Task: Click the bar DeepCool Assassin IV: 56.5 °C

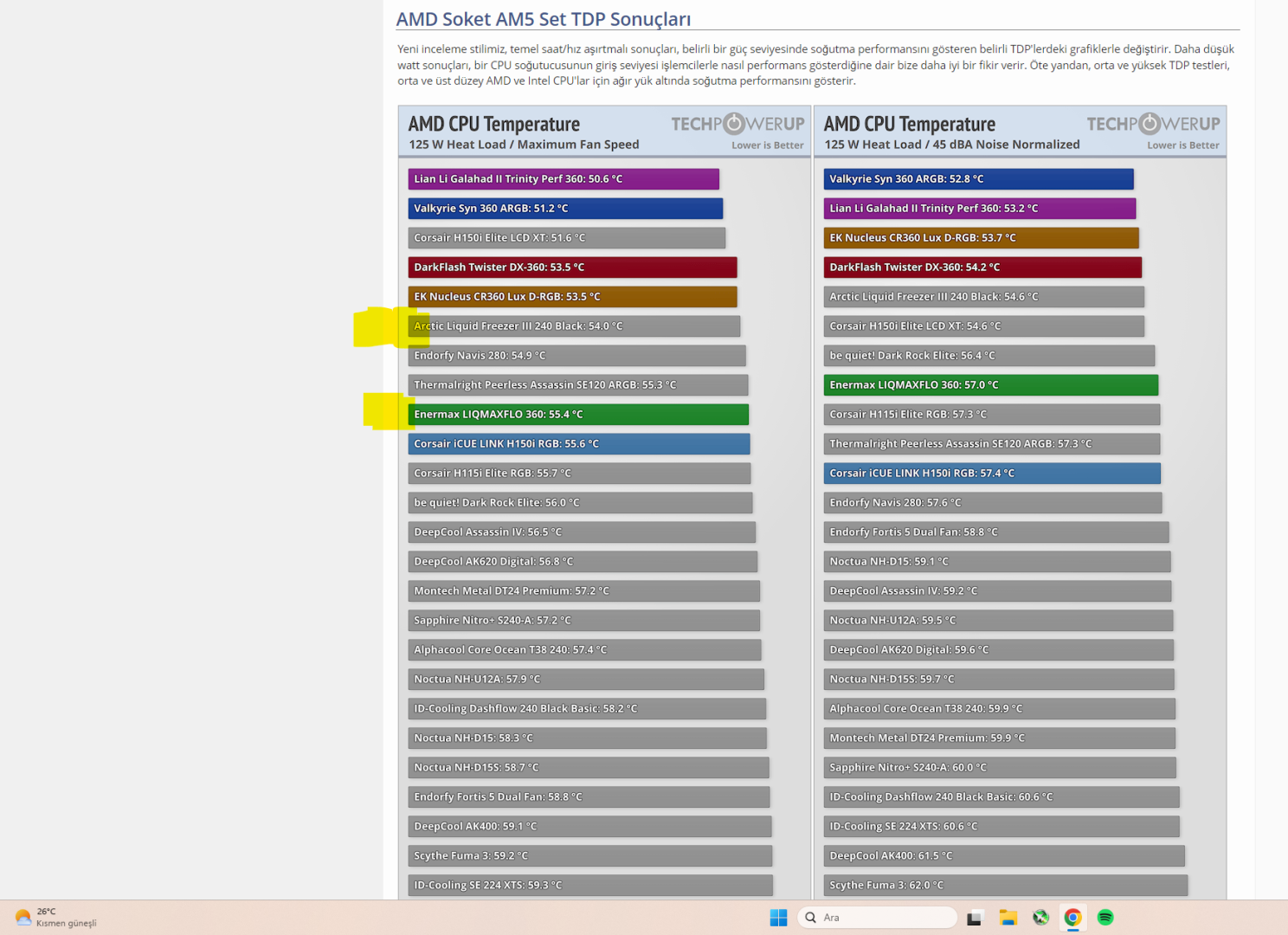Action: [582, 532]
